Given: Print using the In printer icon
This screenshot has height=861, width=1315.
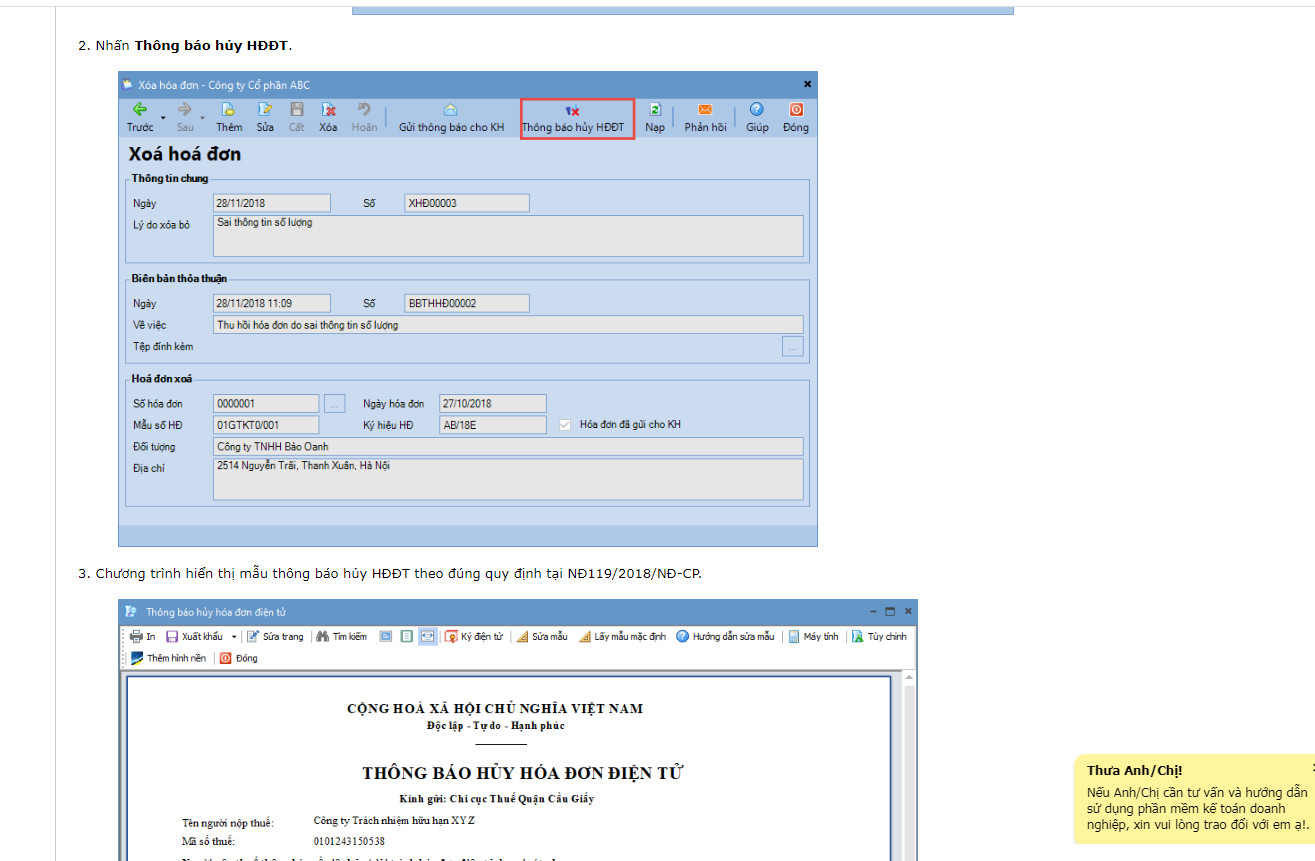Looking at the screenshot, I should coord(136,637).
